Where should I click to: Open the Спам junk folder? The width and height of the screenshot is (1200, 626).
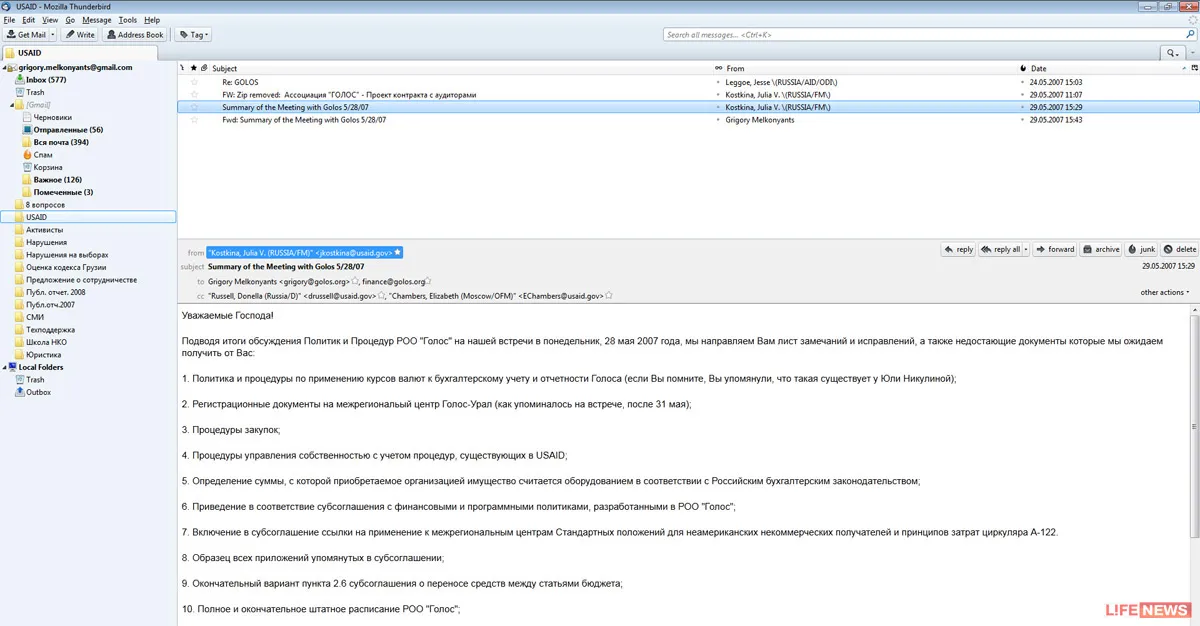tap(43, 155)
